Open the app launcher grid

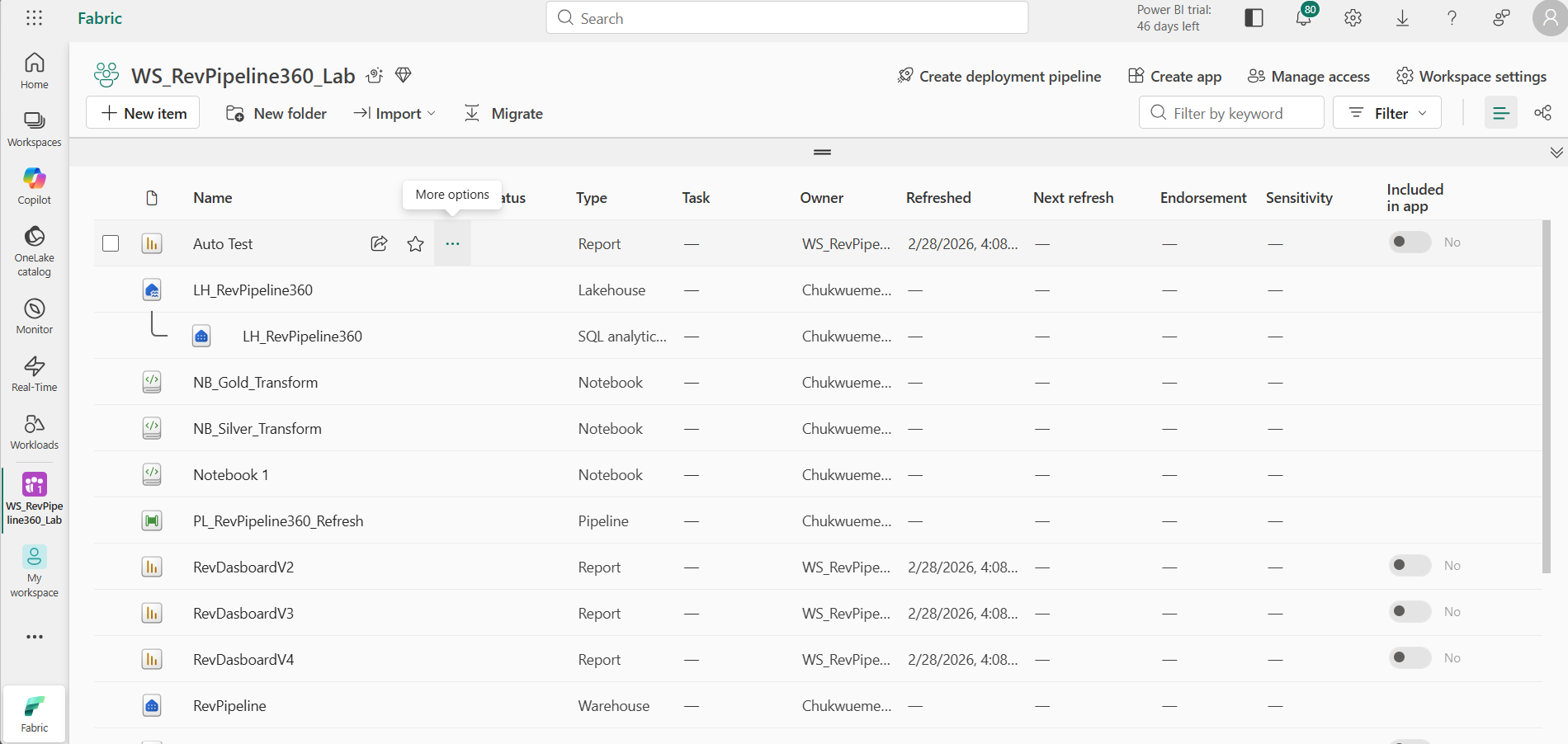tap(35, 18)
